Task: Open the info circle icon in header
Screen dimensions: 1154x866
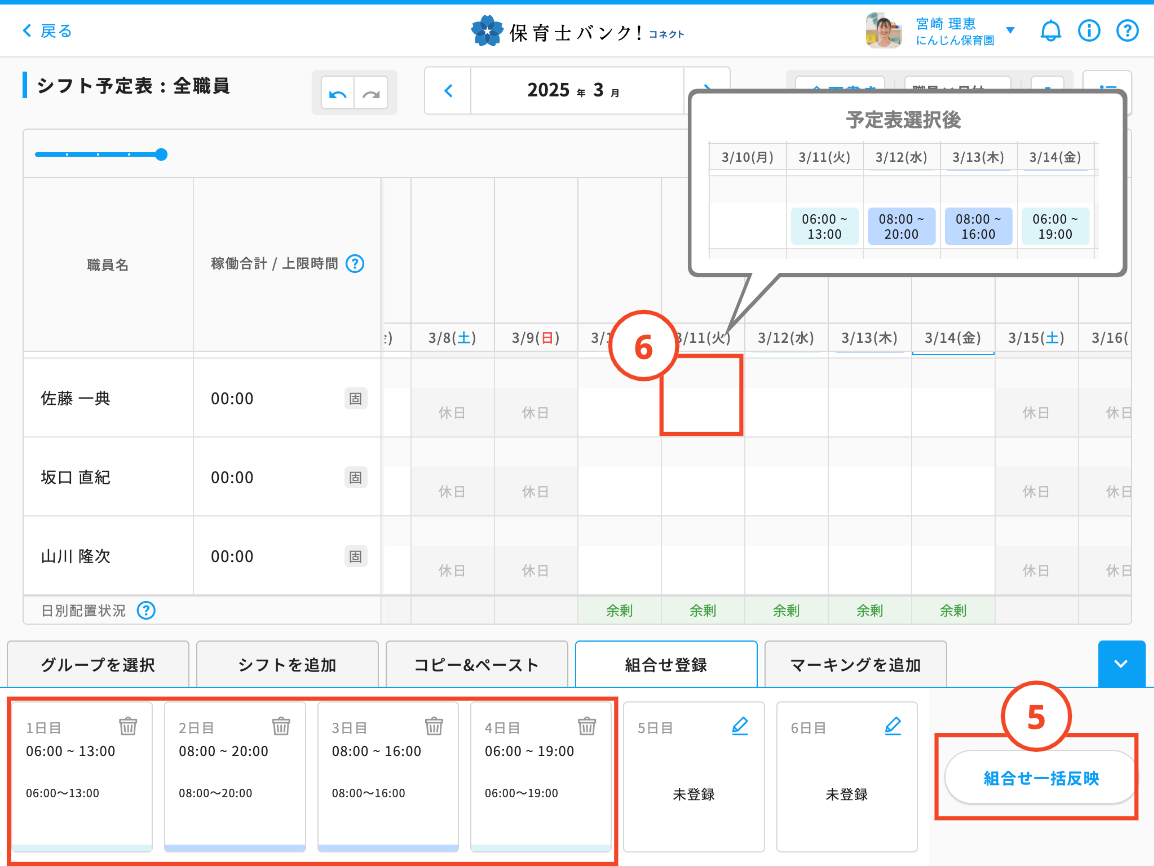Action: [1089, 31]
